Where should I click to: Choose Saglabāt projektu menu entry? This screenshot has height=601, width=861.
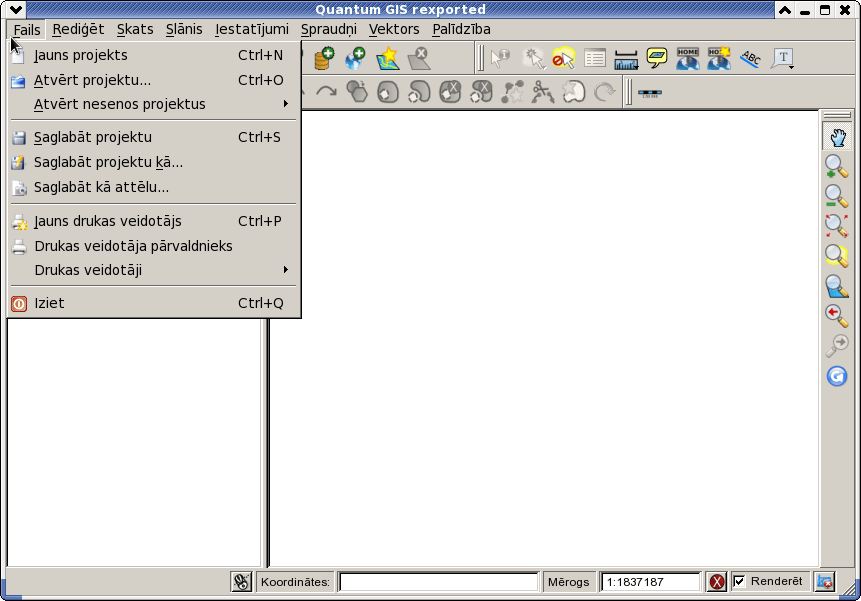pyautogui.click(x=154, y=137)
